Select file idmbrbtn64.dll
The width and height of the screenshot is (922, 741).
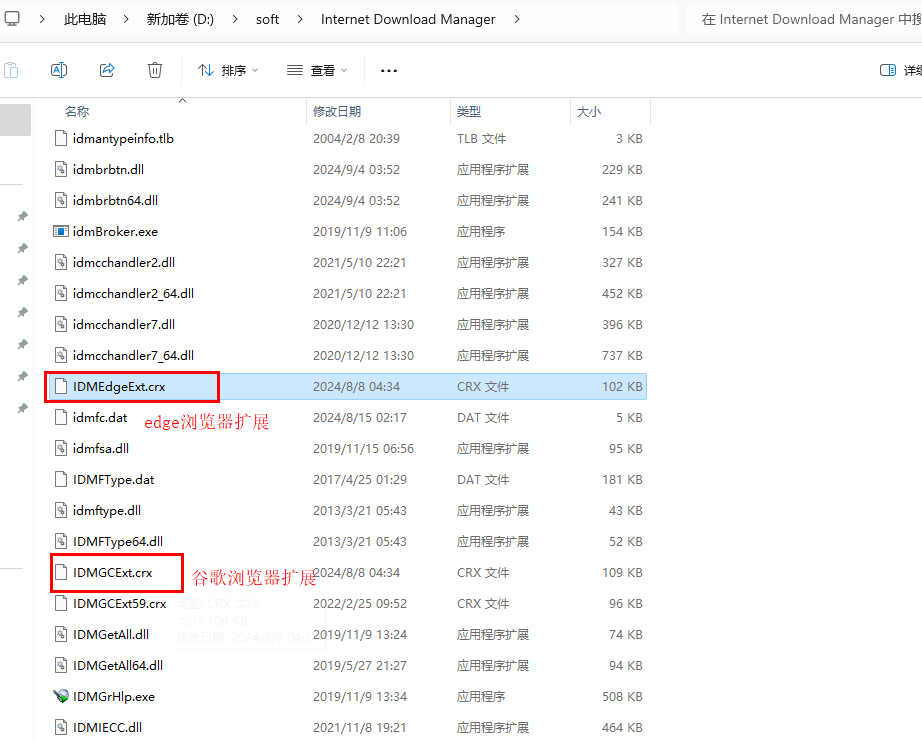(115, 201)
